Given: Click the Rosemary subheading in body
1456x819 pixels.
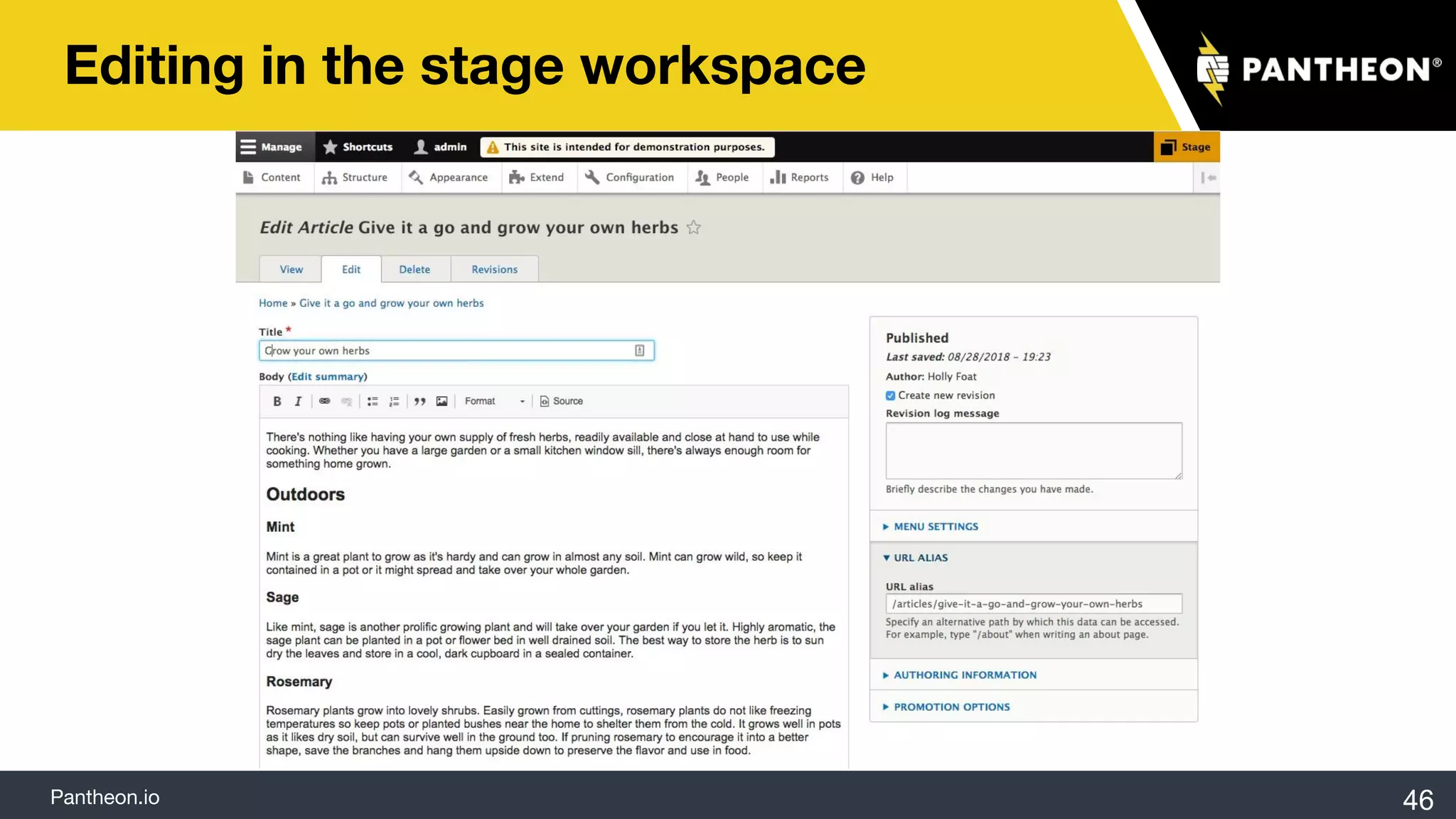Looking at the screenshot, I should click(299, 681).
